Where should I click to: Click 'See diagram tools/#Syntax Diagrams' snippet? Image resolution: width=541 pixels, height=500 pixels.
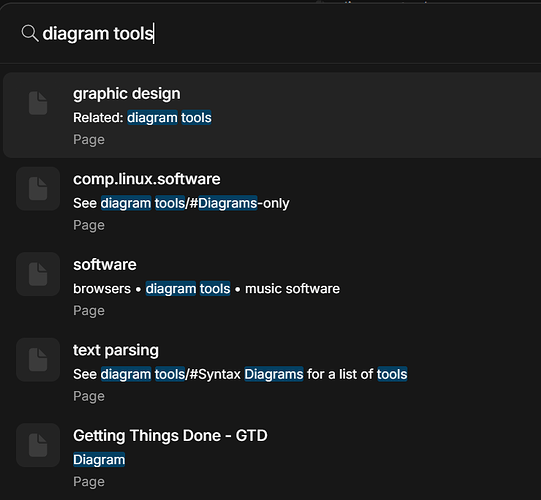[x=240, y=374]
